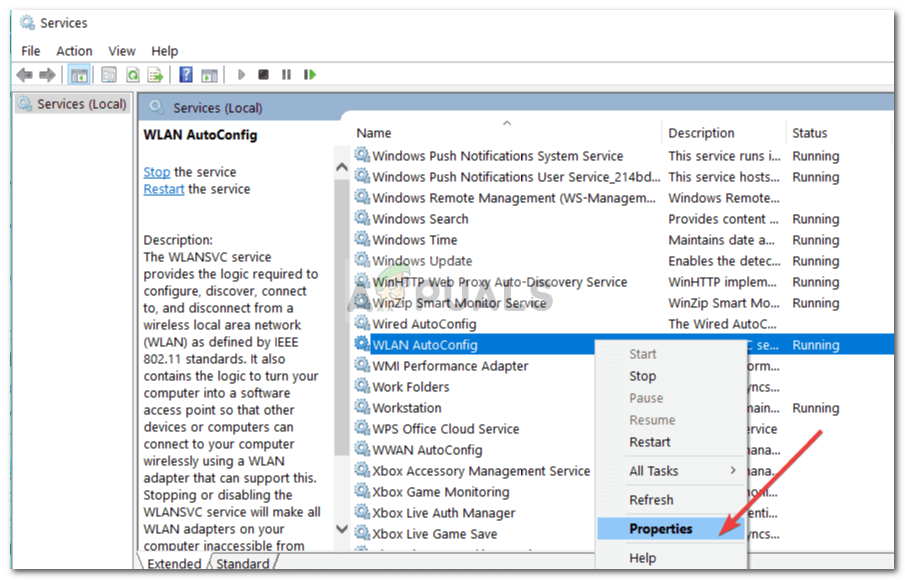Click the Stop the service link
The height and width of the screenshot is (580, 905).
(156, 171)
